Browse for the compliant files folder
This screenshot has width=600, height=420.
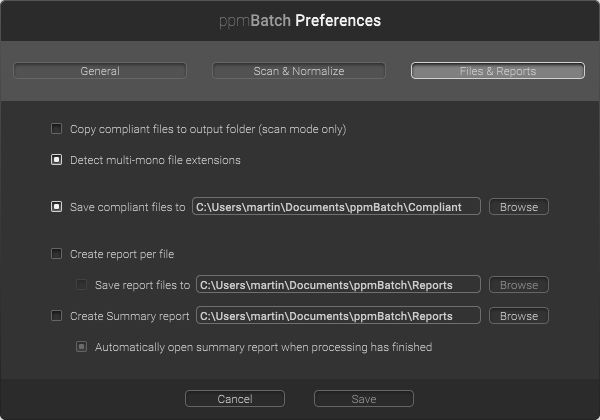click(x=519, y=207)
